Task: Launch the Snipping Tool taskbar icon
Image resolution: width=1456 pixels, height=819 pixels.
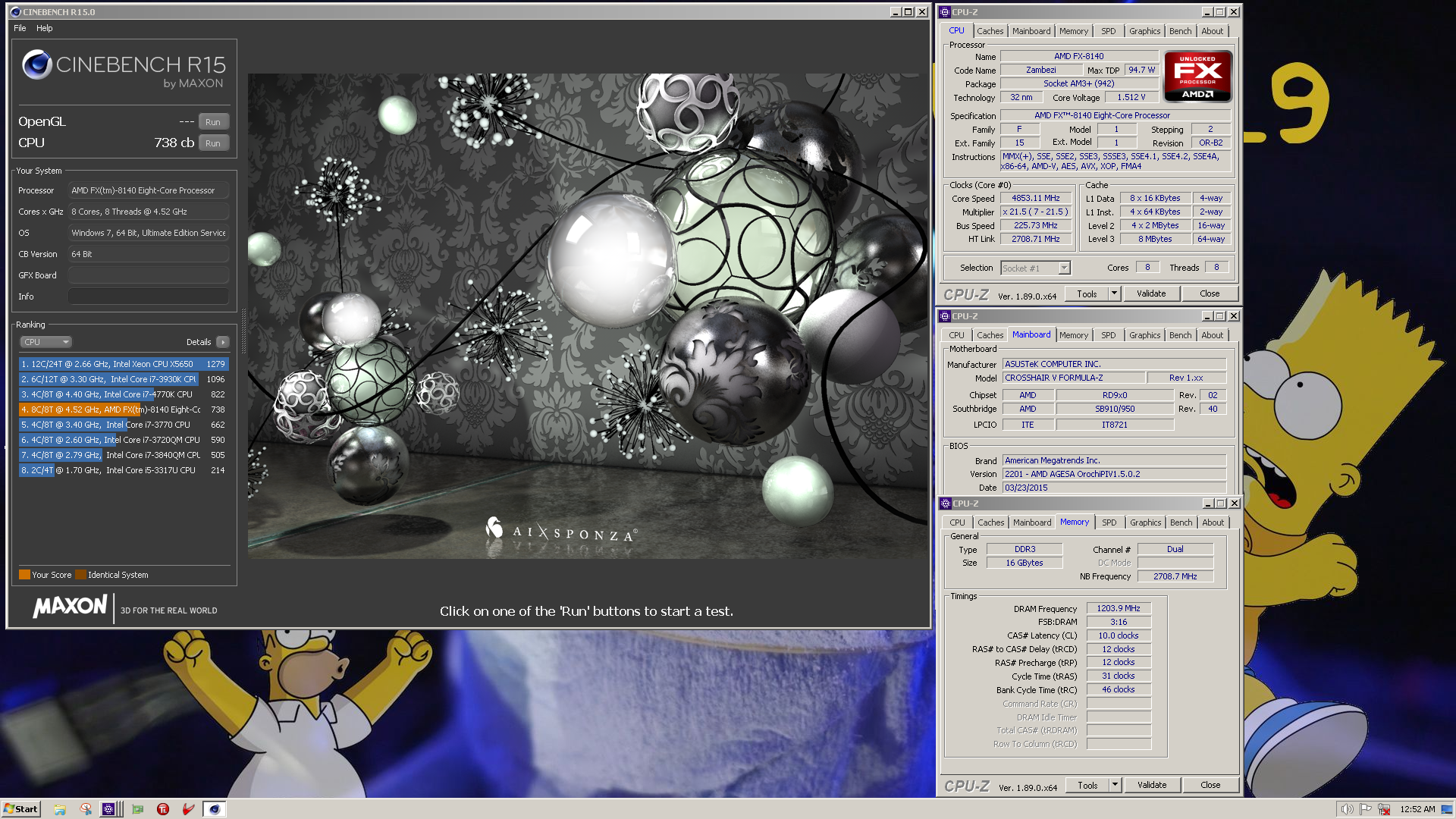Action: click(x=86, y=809)
